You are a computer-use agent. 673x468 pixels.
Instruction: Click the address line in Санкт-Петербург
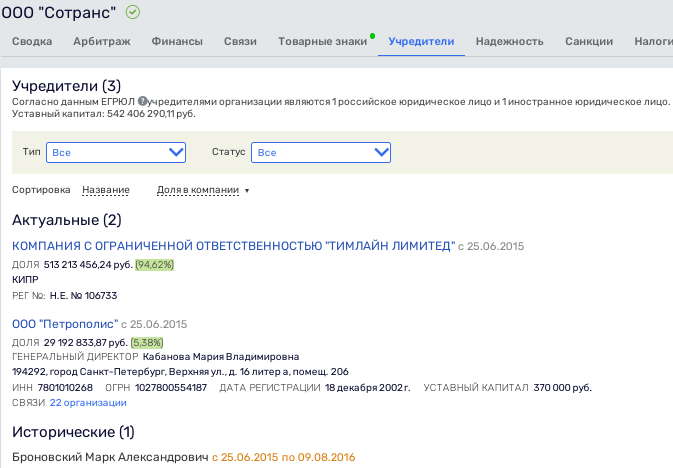(x=180, y=372)
